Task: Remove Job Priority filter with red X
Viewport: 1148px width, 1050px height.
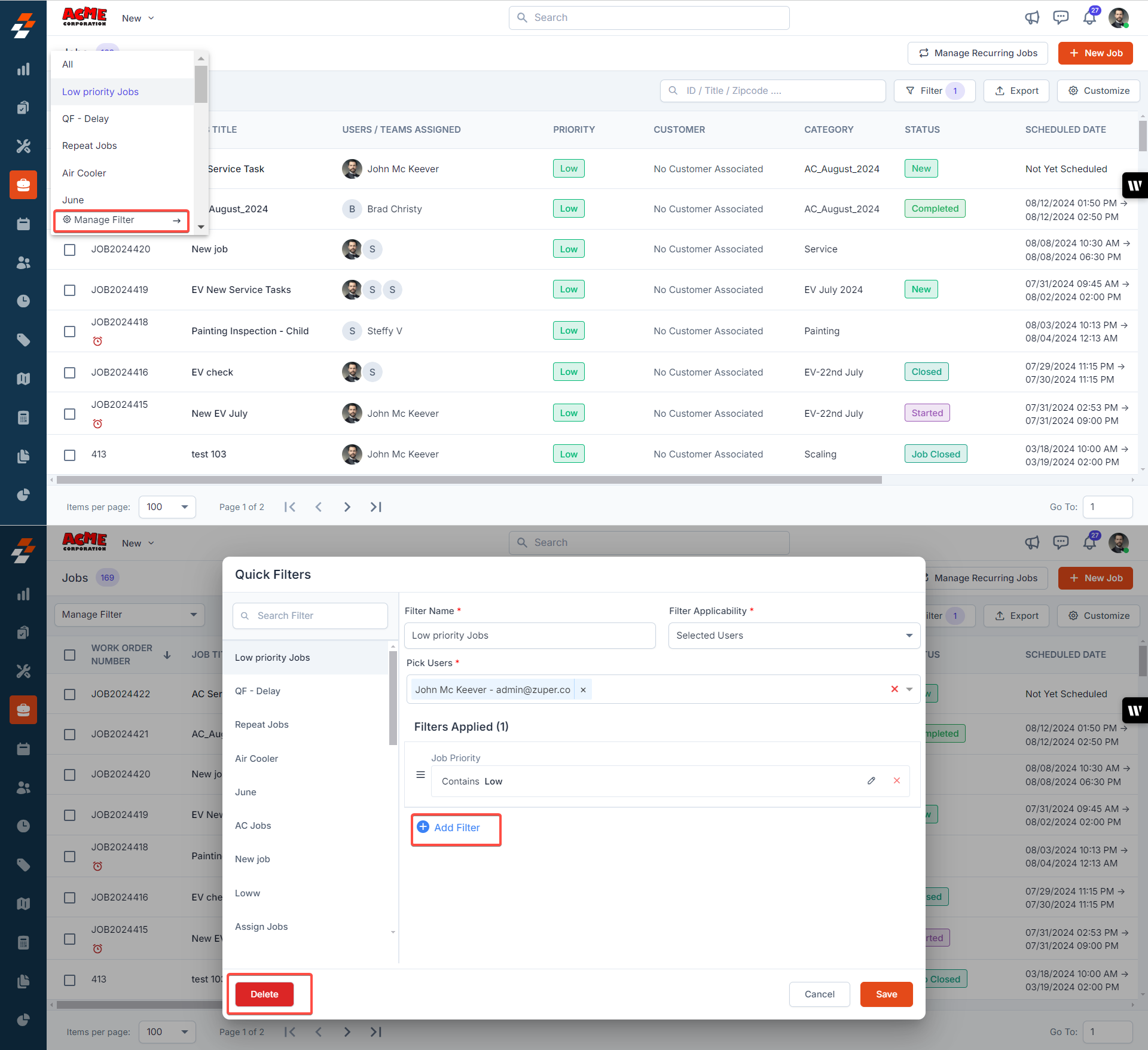Action: 897,781
